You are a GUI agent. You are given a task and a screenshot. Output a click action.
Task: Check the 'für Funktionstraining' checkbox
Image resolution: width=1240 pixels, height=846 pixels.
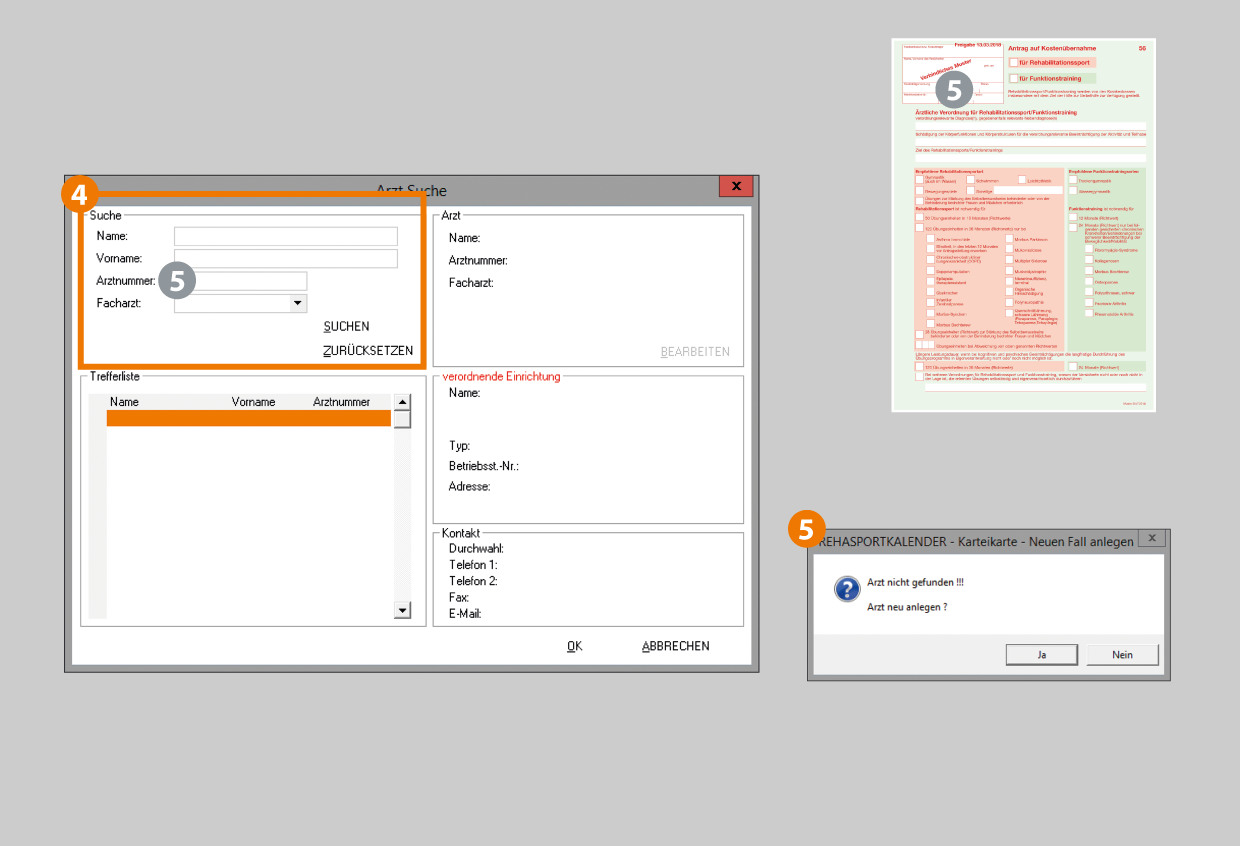(x=1013, y=78)
